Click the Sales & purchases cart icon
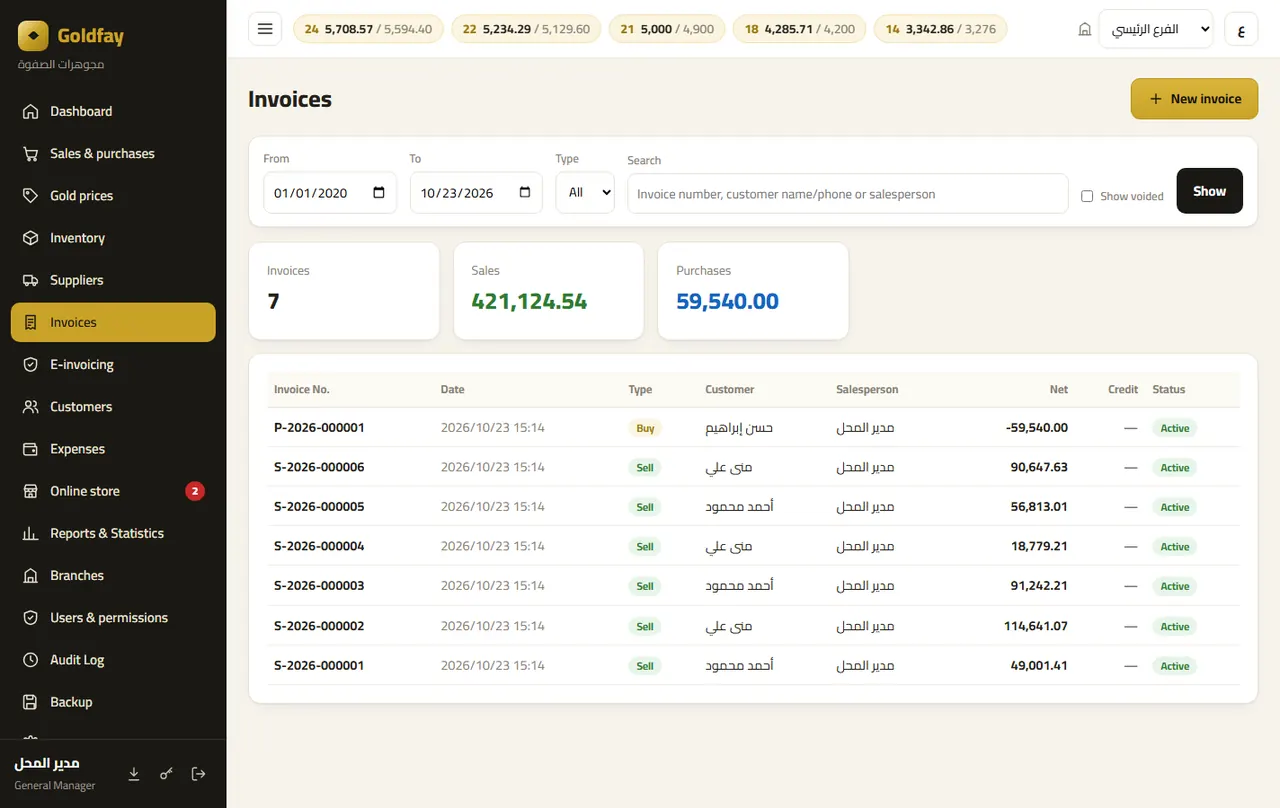Image resolution: width=1280 pixels, height=808 pixels. coord(31,153)
